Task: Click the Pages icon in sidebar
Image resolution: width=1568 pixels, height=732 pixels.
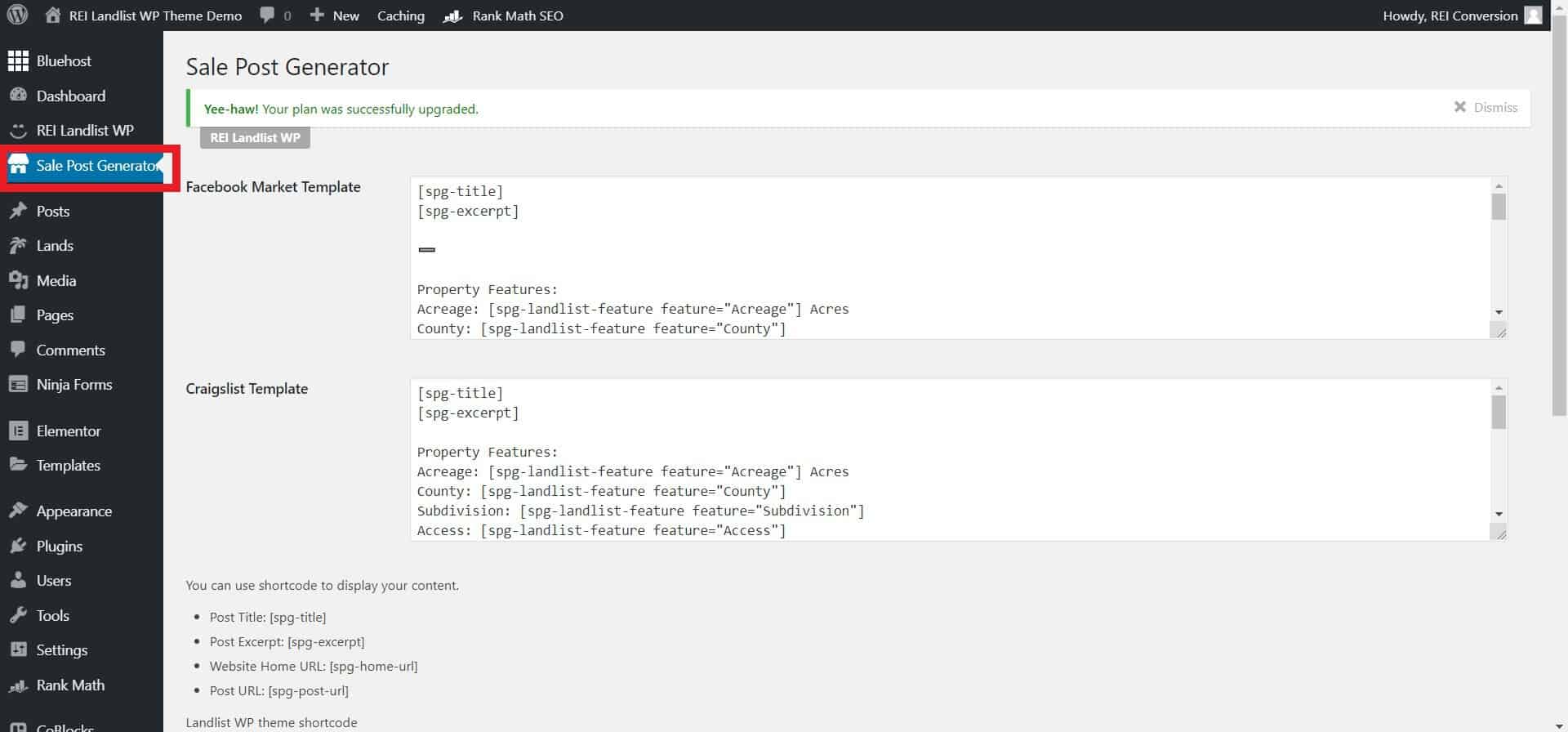Action: click(x=18, y=315)
